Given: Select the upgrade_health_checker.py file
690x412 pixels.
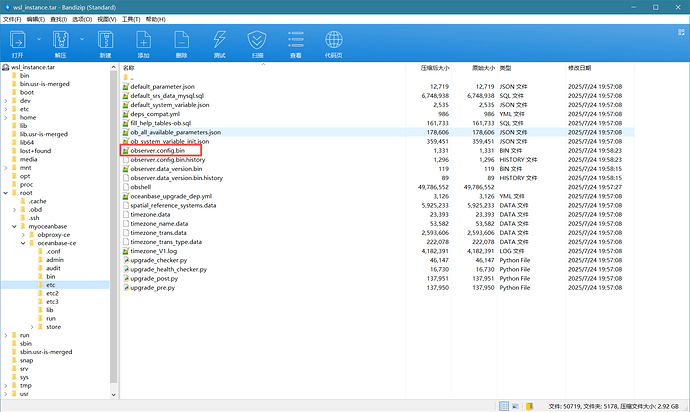Looking at the screenshot, I should click(x=169, y=269).
